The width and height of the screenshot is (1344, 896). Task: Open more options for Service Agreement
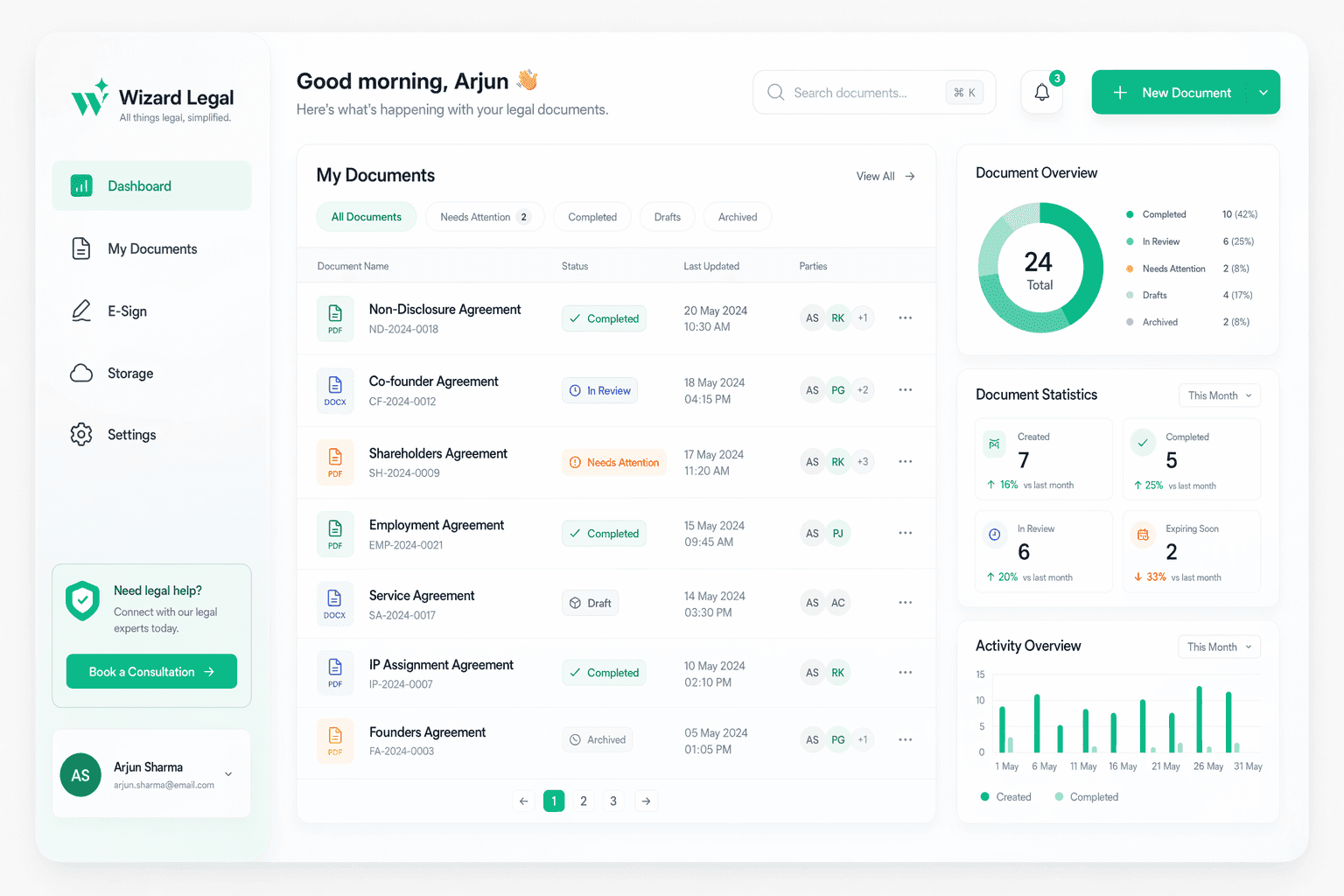[906, 602]
